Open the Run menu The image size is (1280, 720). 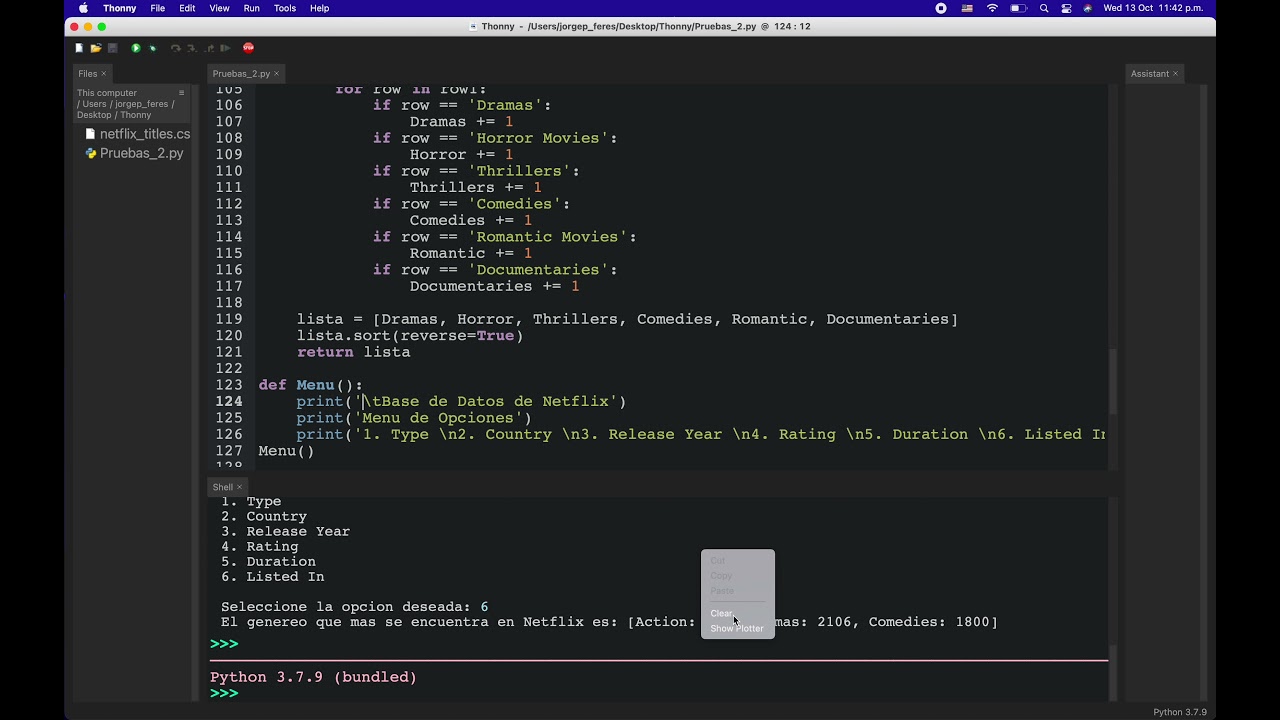pos(251,8)
